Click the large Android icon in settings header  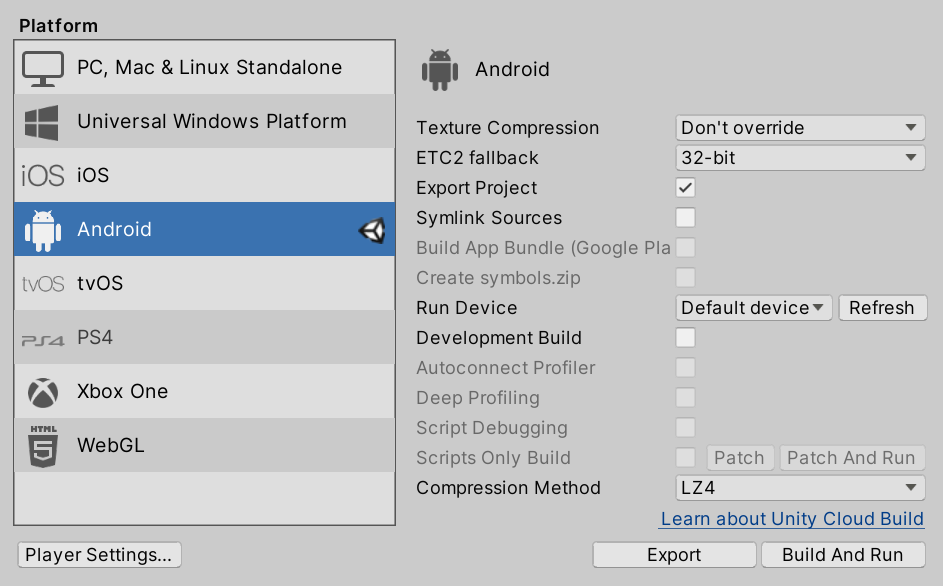point(440,70)
